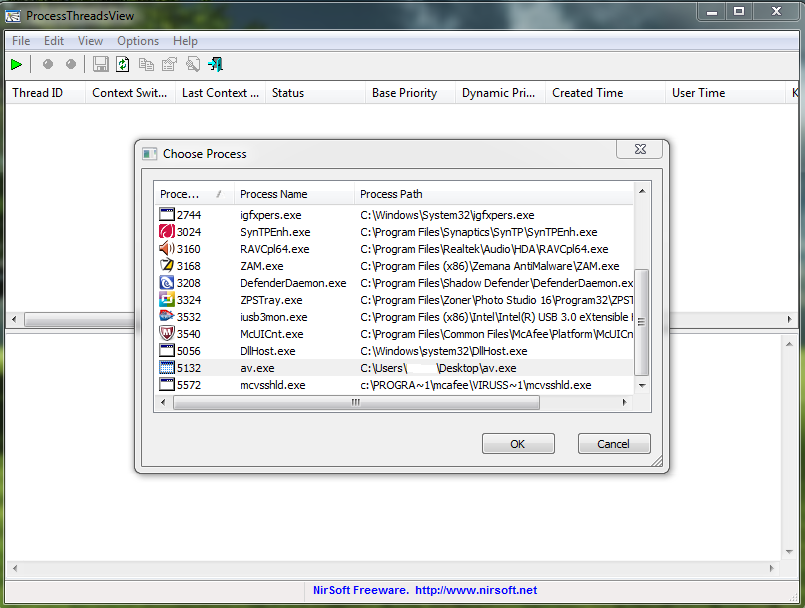Maximize the ProcessThreadsView window
805x608 pixels.
click(x=739, y=11)
